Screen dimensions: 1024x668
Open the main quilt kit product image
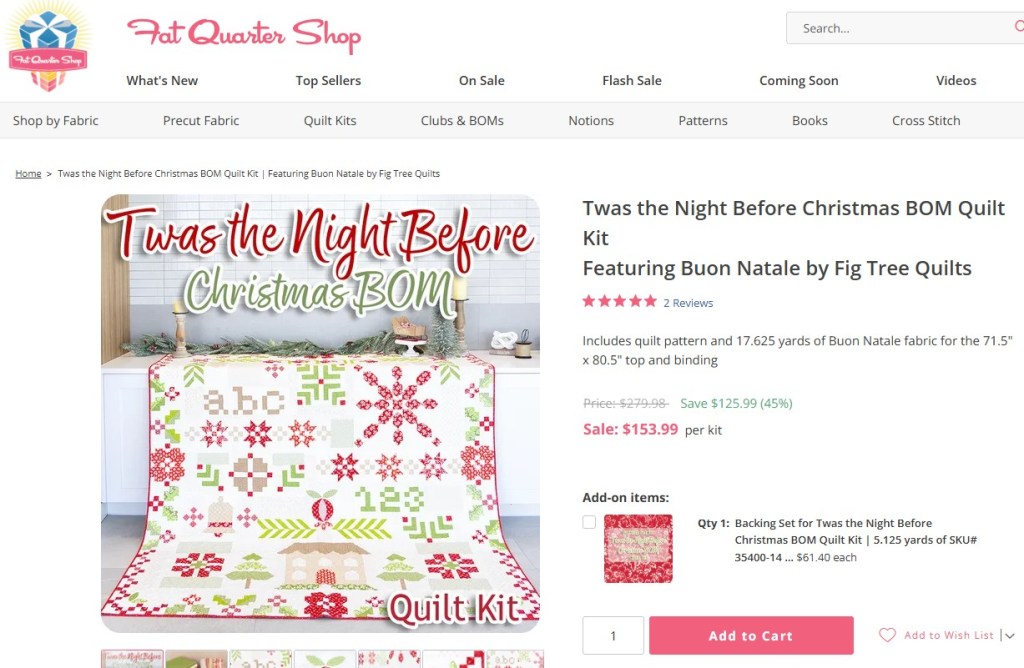(321, 413)
